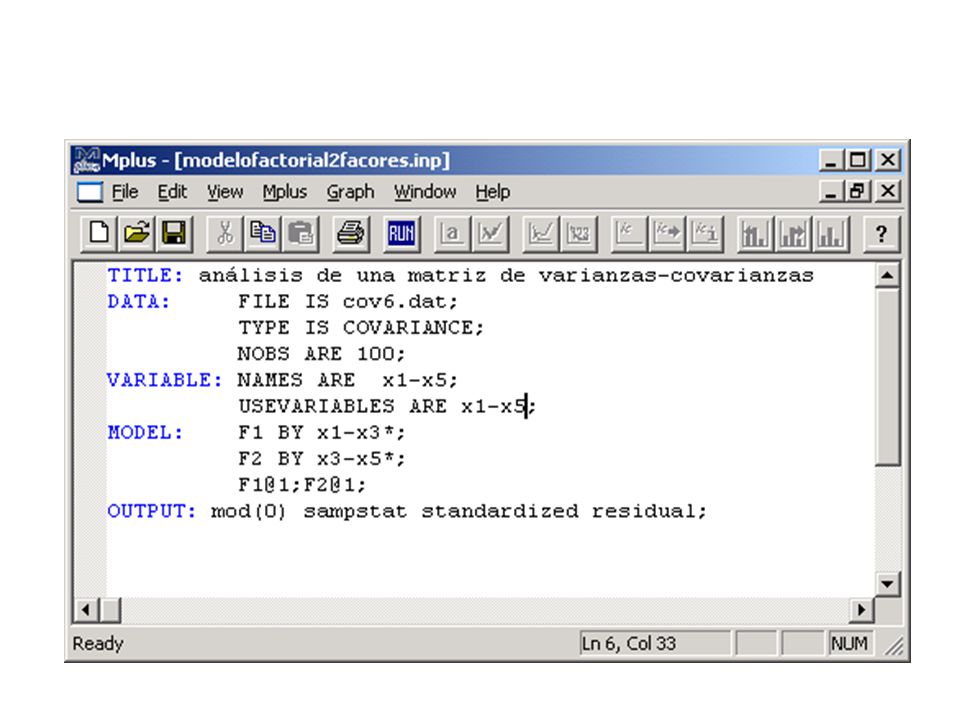Save the current input file

point(174,233)
